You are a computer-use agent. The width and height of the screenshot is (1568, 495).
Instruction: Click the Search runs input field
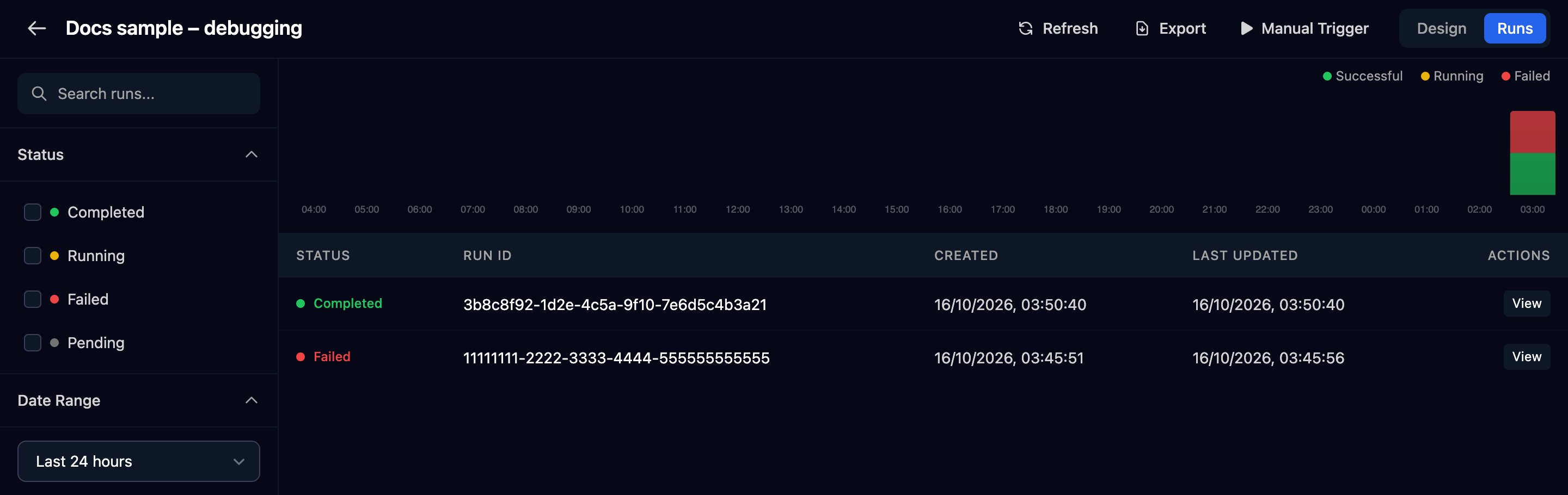tap(139, 94)
